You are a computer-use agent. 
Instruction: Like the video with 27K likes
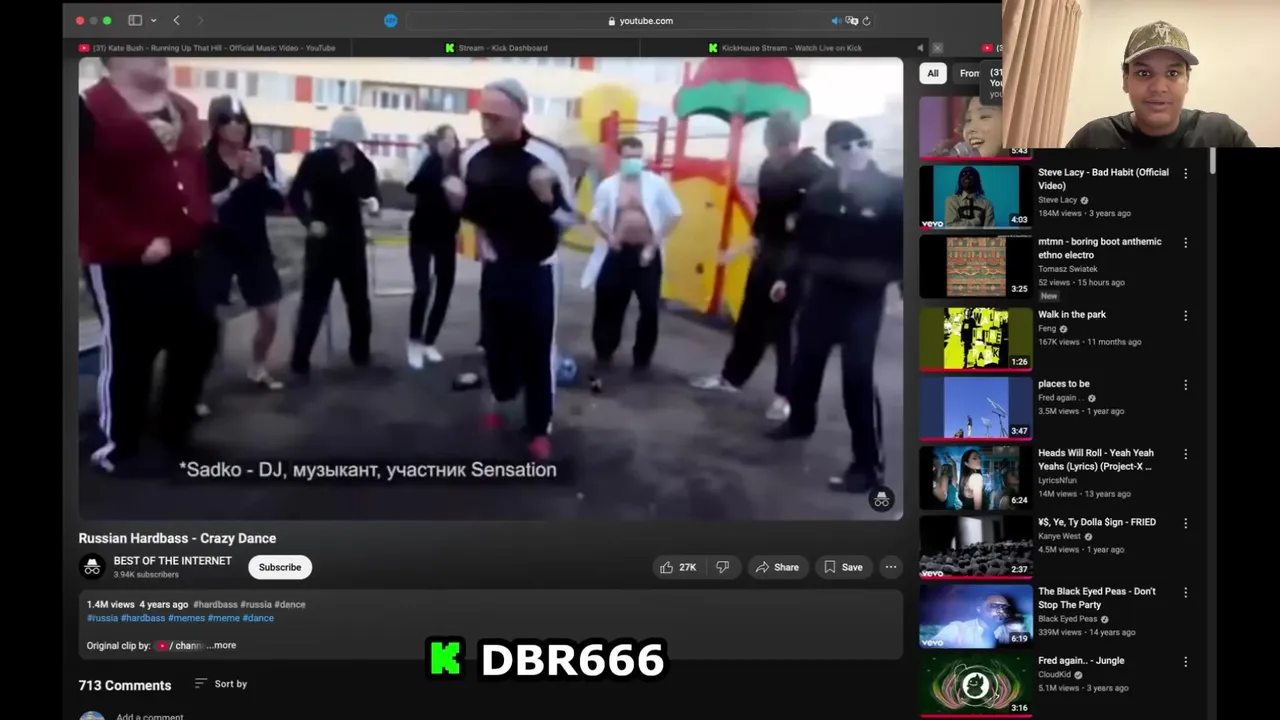pyautogui.click(x=677, y=567)
